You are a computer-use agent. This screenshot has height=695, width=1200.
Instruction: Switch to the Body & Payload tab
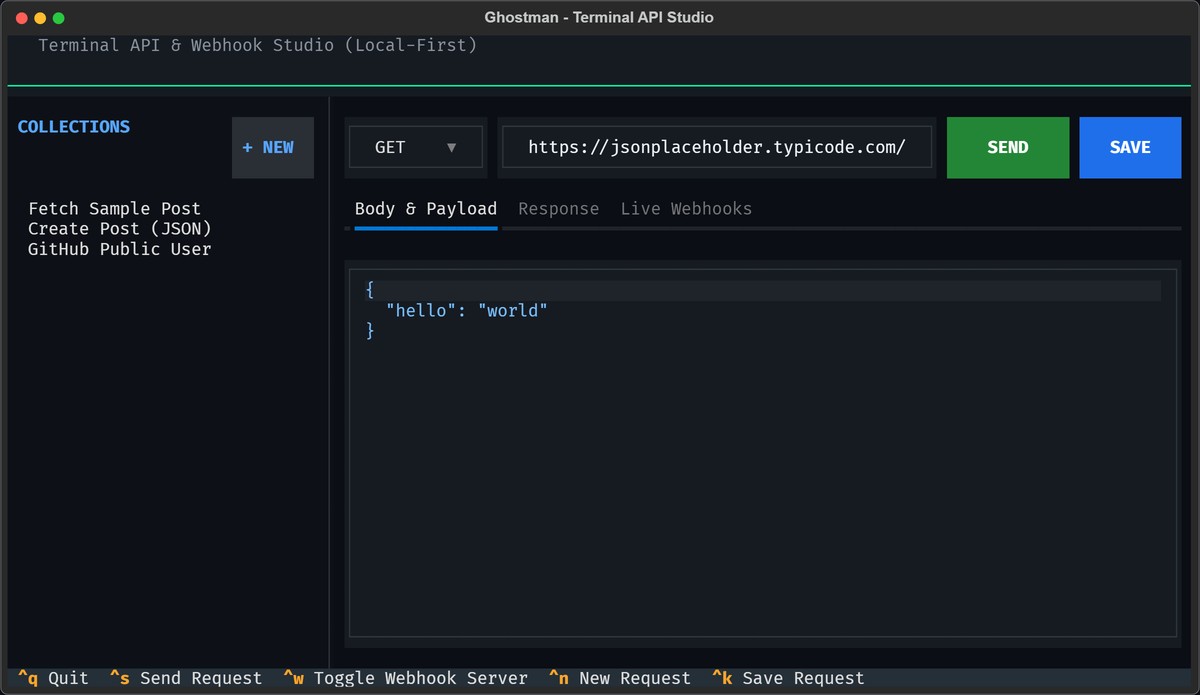click(426, 209)
